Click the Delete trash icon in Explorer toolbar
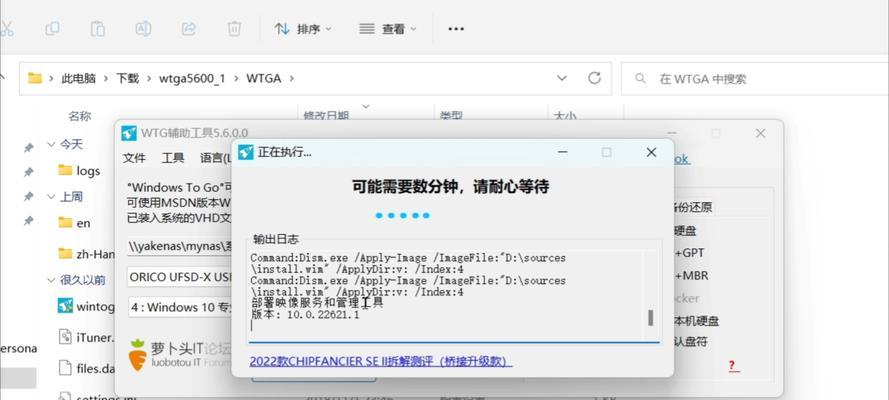Viewport: 889px width, 400px height. coord(234,28)
